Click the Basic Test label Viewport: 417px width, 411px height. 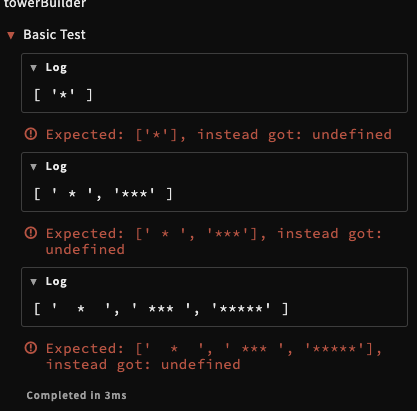54,35
